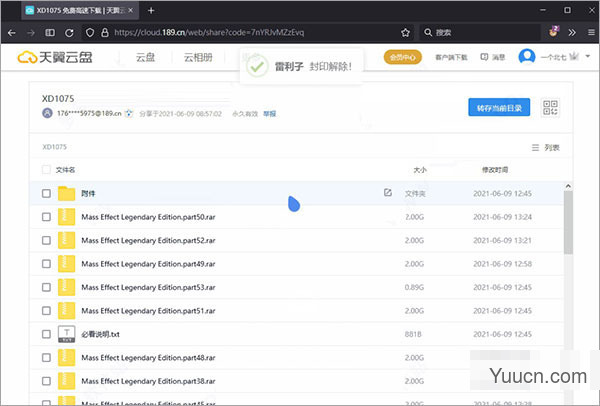The image size is (600, 406).
Task: Reload the page with the refresh icon
Action: (x=69, y=33)
